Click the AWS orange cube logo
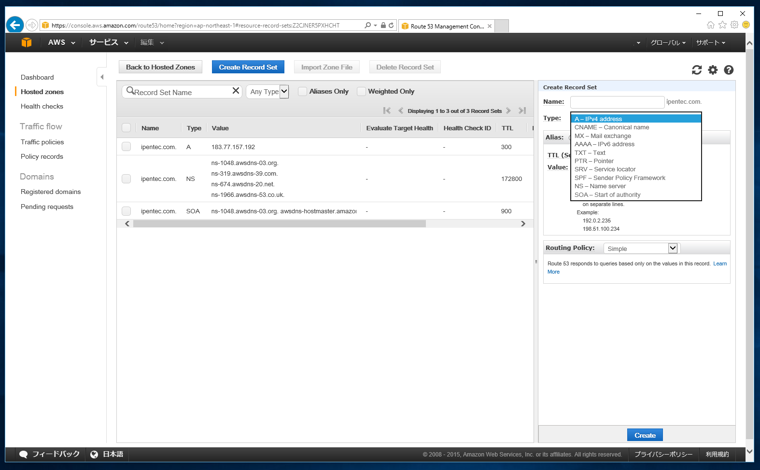The height and width of the screenshot is (470, 760). point(26,43)
